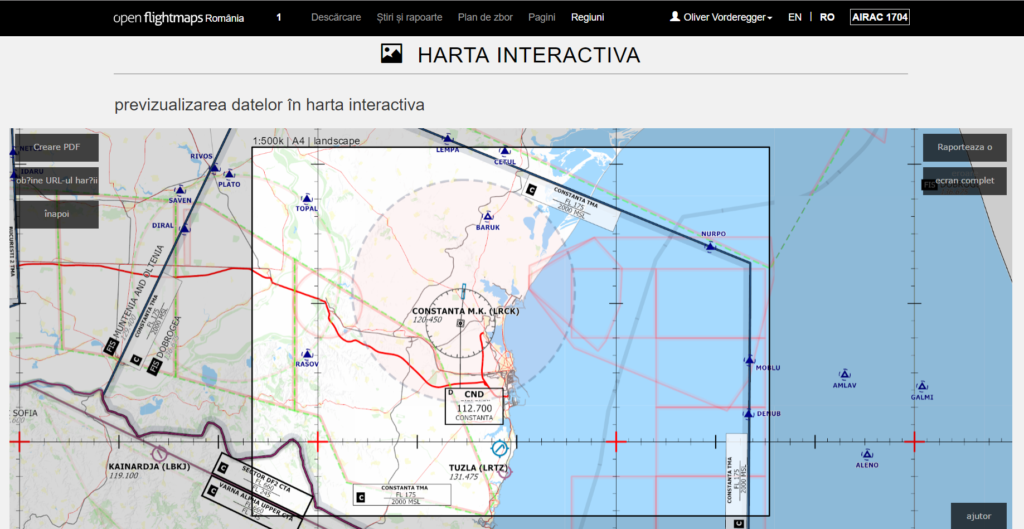Select the AMLAV waypoint triangle
Screen dimensions: 1024x529
pyautogui.click(x=845, y=375)
